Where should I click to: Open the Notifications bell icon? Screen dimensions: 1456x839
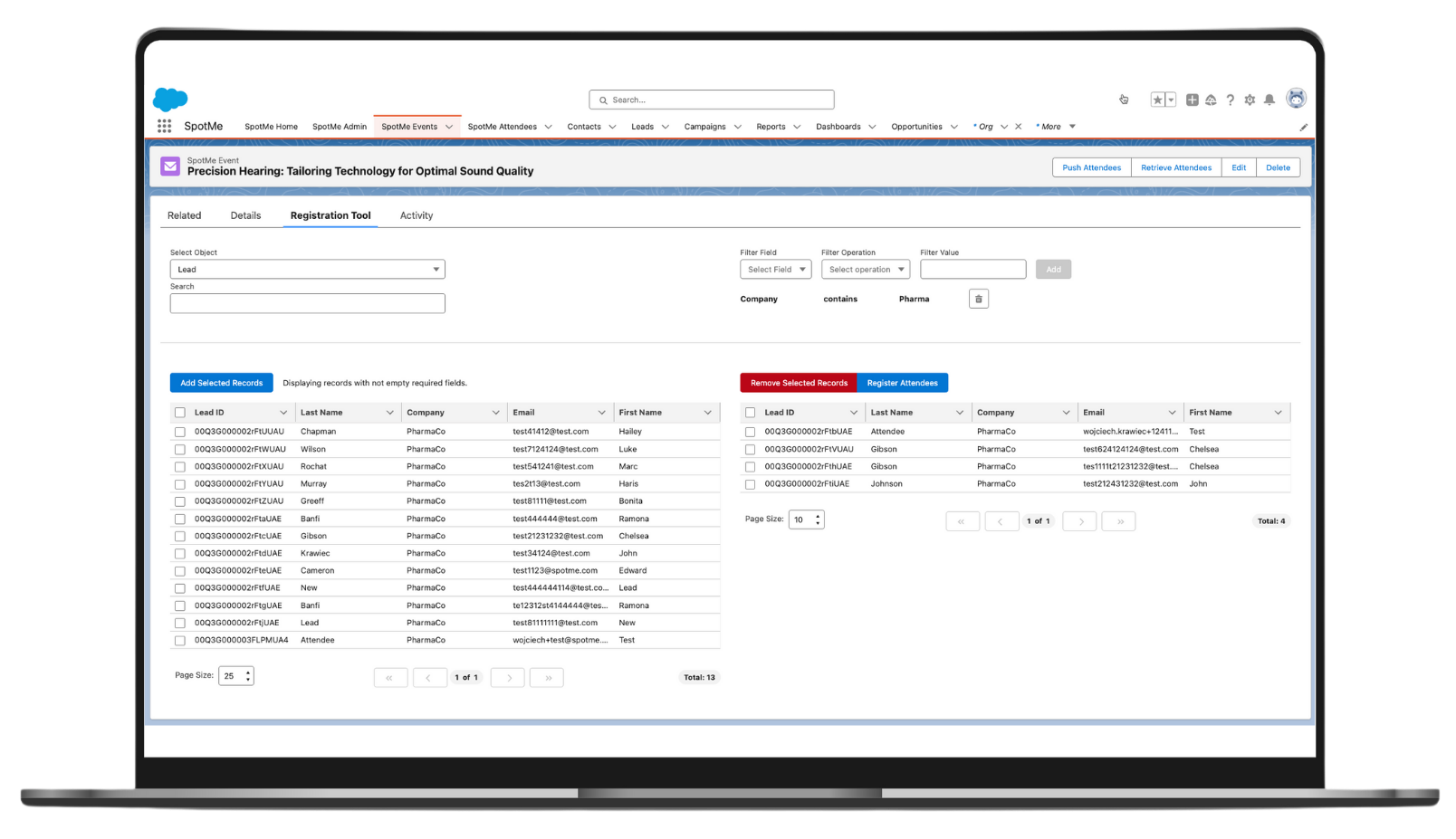[x=1269, y=100]
